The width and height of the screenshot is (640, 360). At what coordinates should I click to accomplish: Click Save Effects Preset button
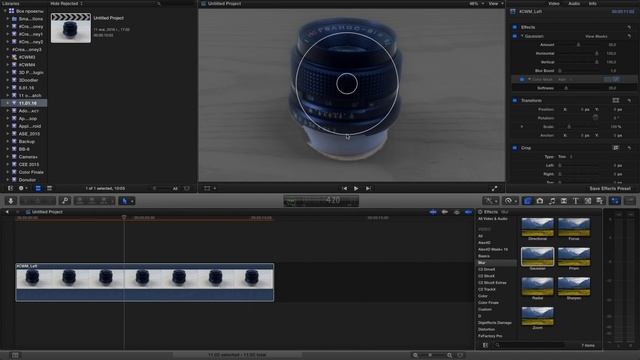pos(610,189)
